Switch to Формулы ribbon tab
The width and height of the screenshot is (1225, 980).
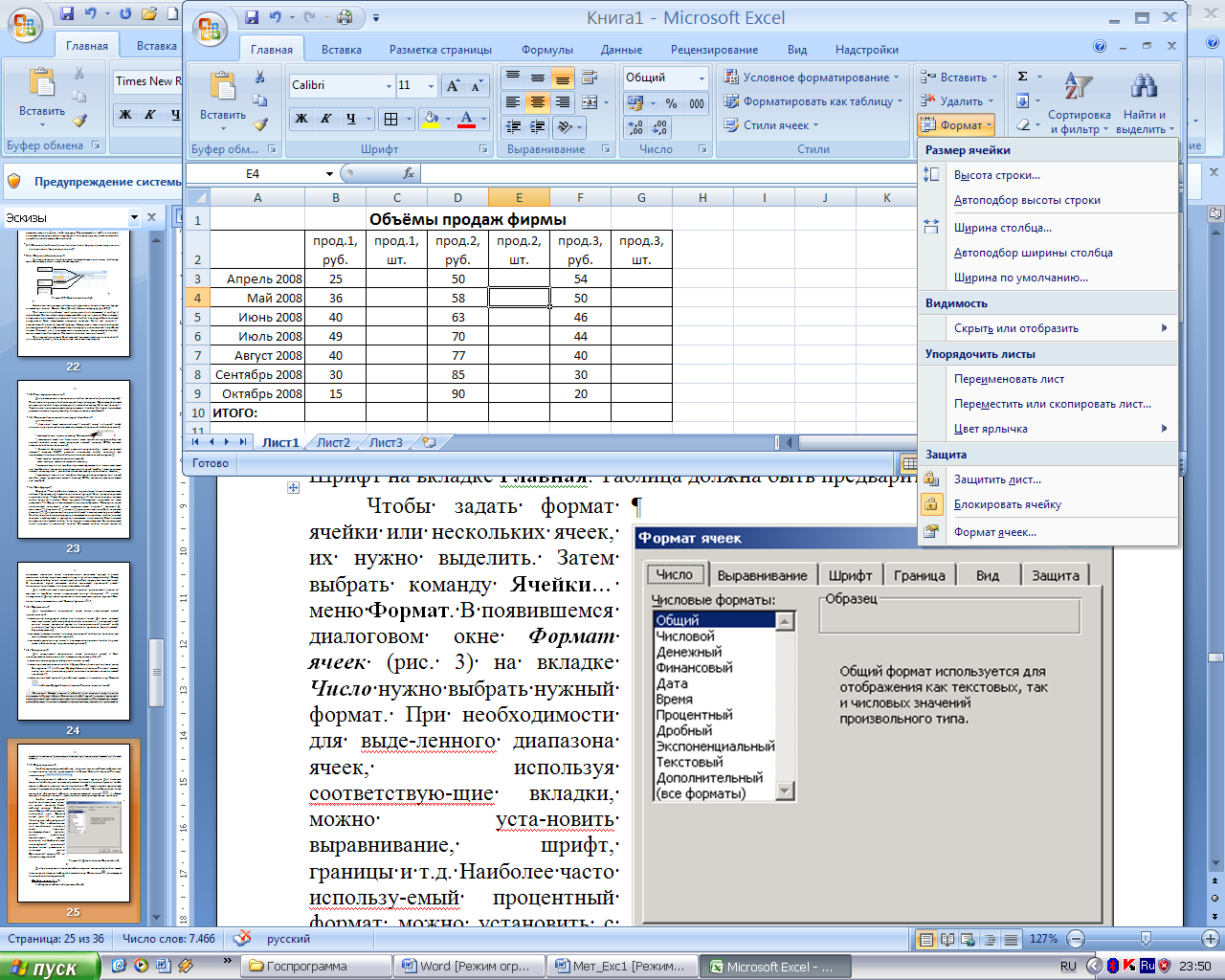(x=547, y=50)
